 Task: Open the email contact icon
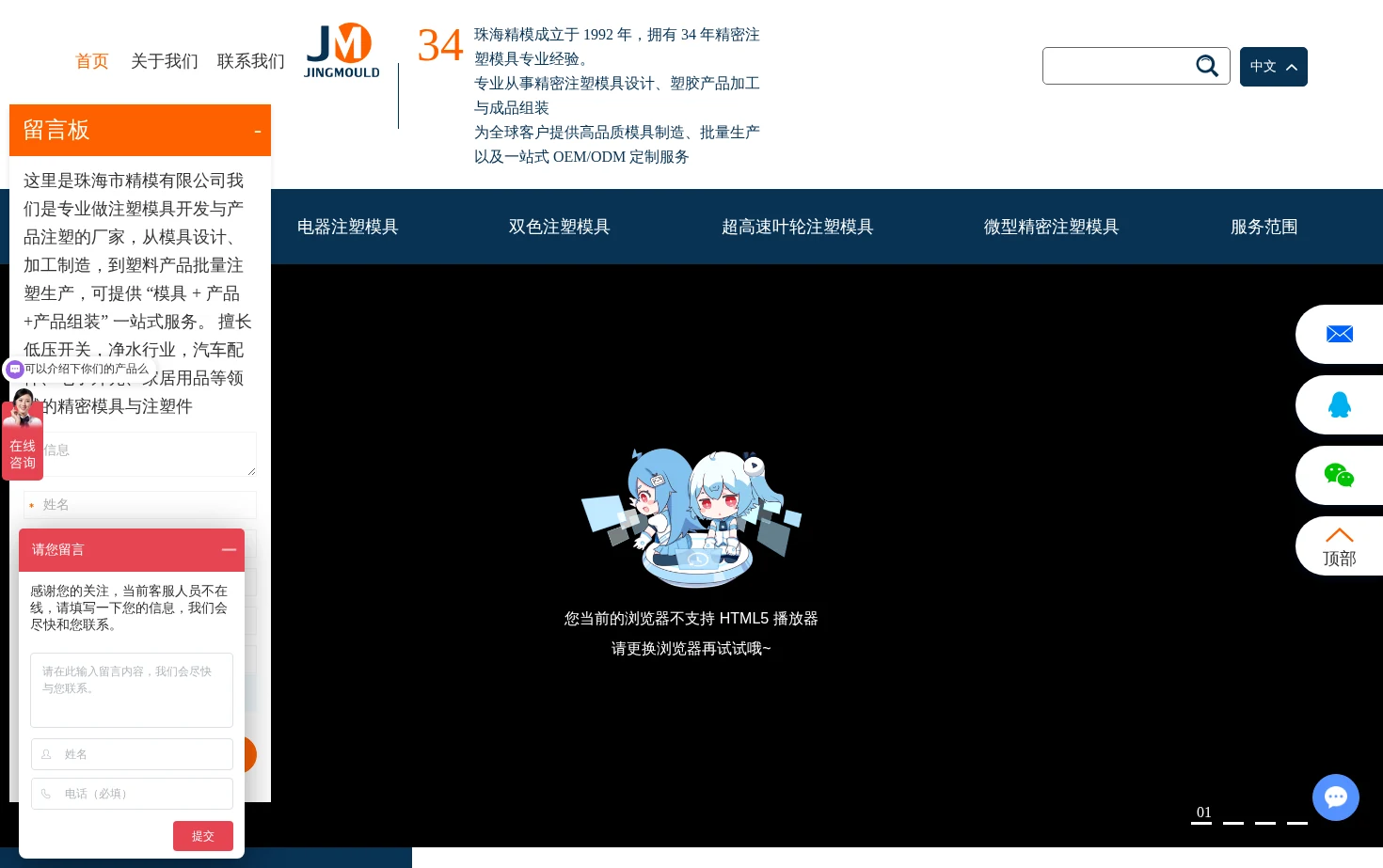click(x=1340, y=334)
